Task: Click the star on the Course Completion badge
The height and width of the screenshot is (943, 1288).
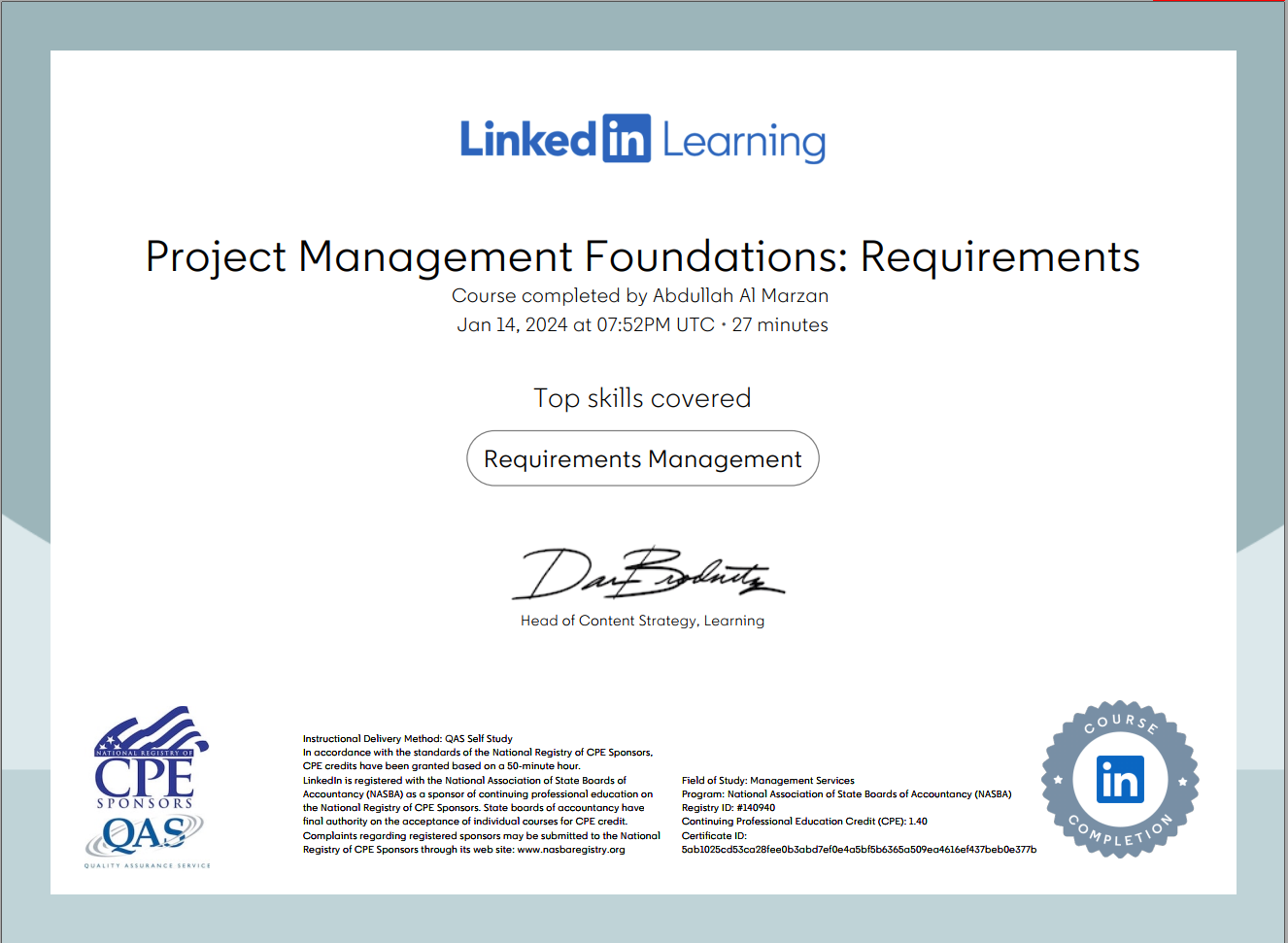Action: (1057, 780)
